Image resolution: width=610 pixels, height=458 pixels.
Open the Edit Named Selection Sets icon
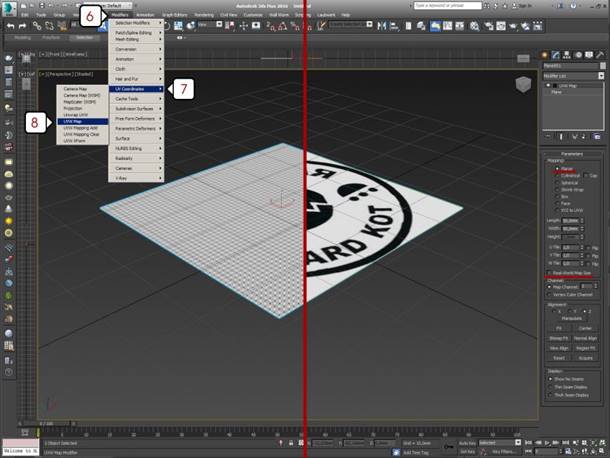coord(321,26)
